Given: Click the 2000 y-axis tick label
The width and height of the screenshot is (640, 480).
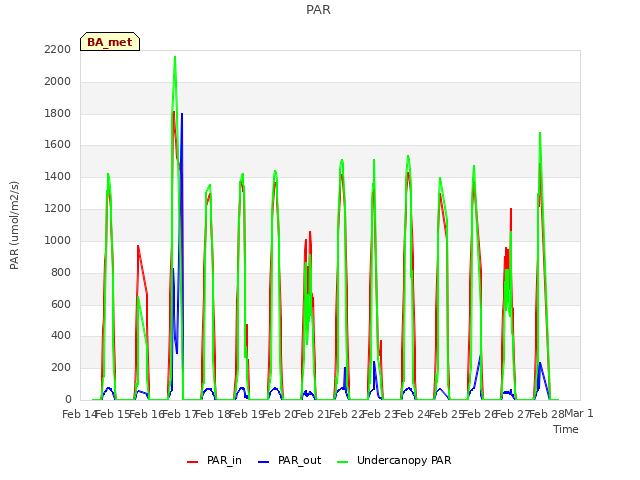Looking at the screenshot, I should click(x=58, y=81).
